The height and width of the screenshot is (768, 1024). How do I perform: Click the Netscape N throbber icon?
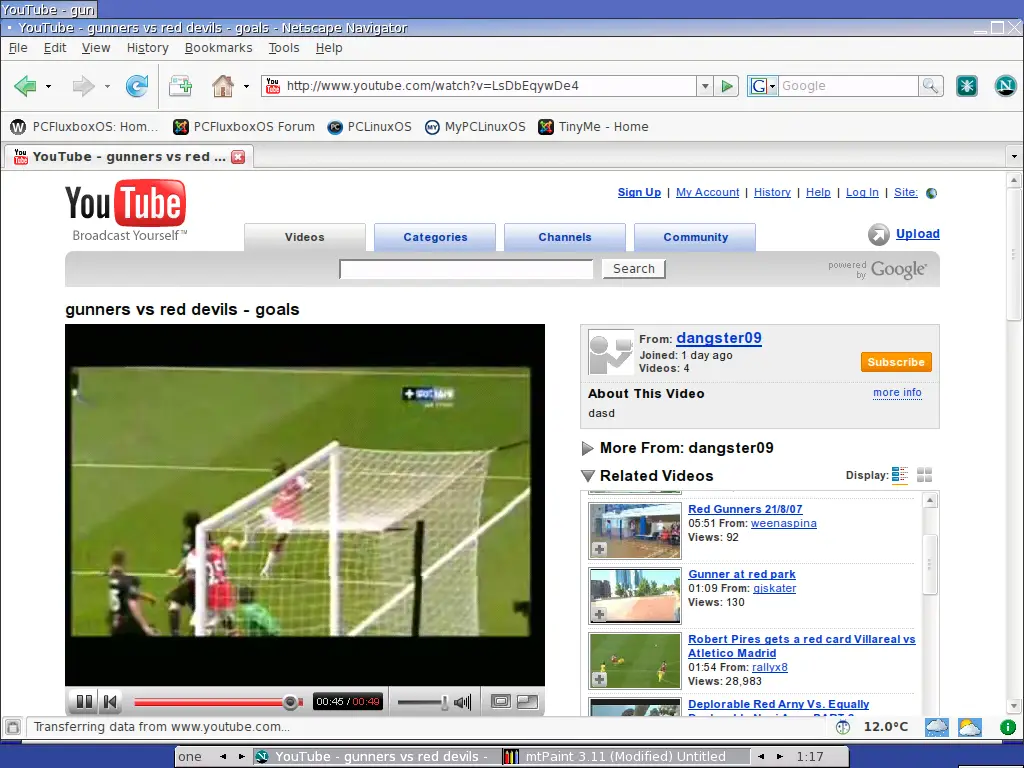[1005, 86]
